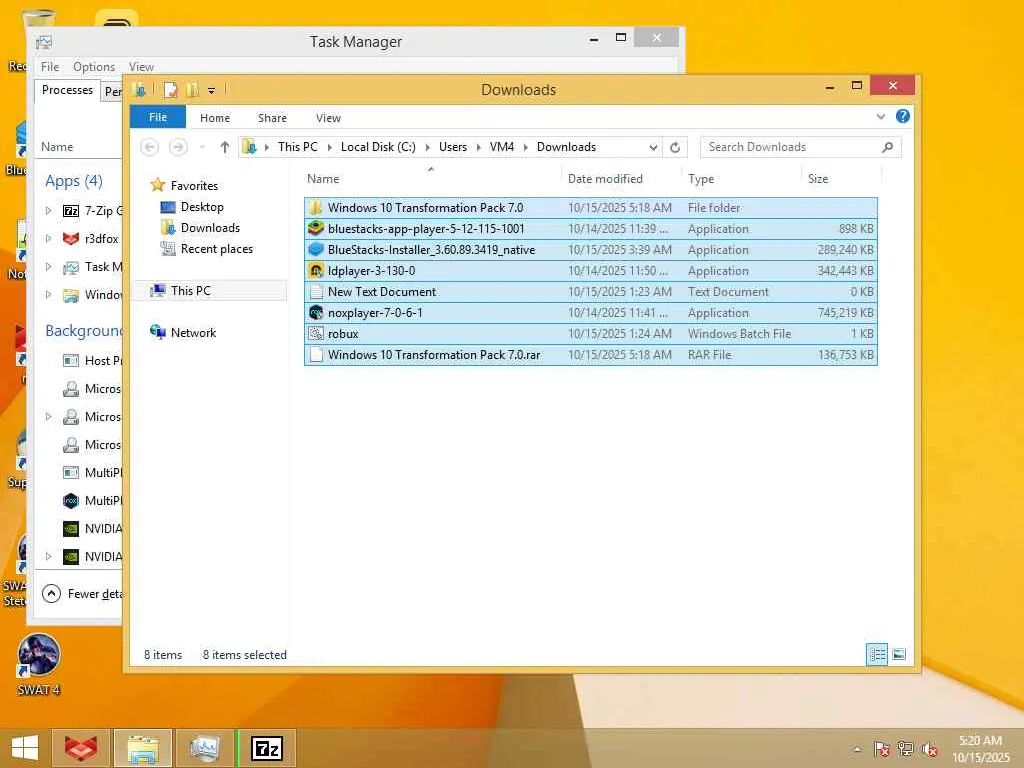
Task: Select Downloads under Favorites
Action: coord(210,228)
